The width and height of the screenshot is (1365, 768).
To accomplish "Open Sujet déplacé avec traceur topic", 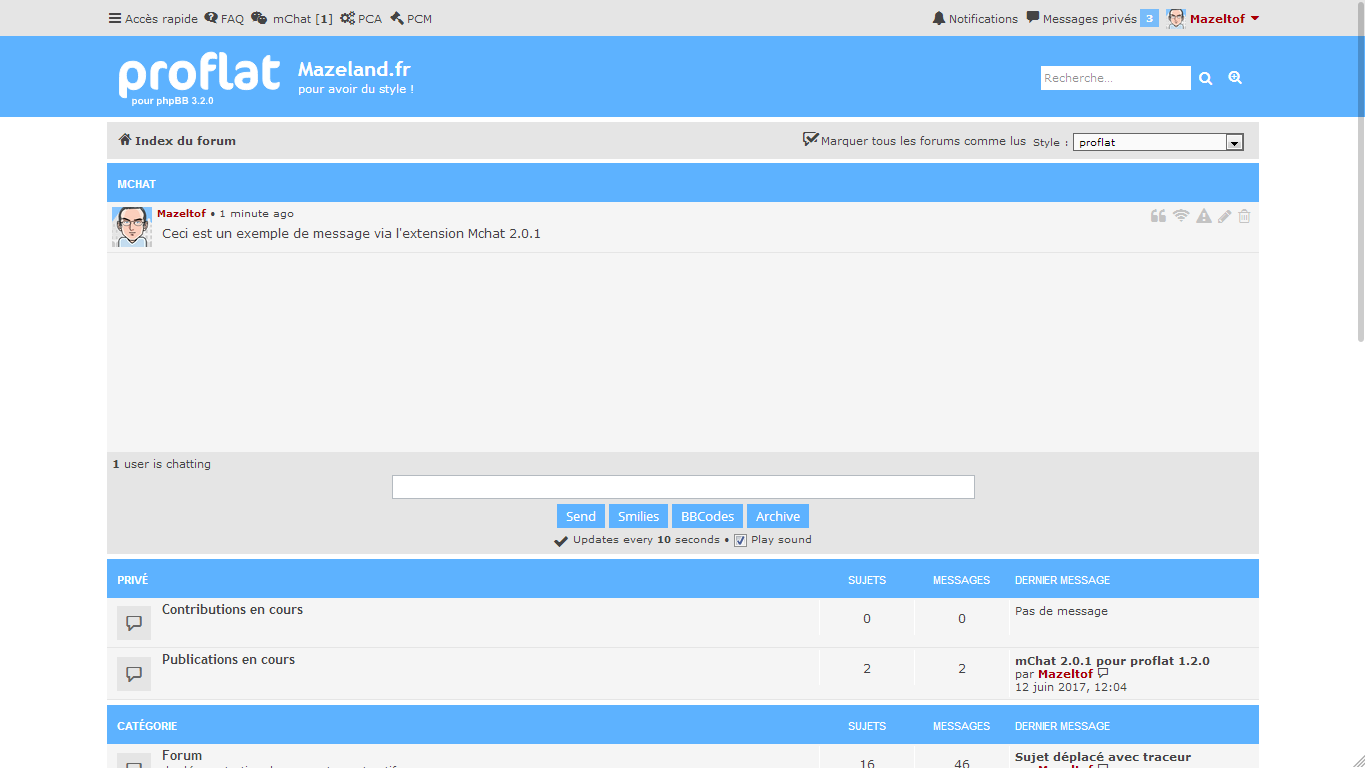I will [1103, 757].
